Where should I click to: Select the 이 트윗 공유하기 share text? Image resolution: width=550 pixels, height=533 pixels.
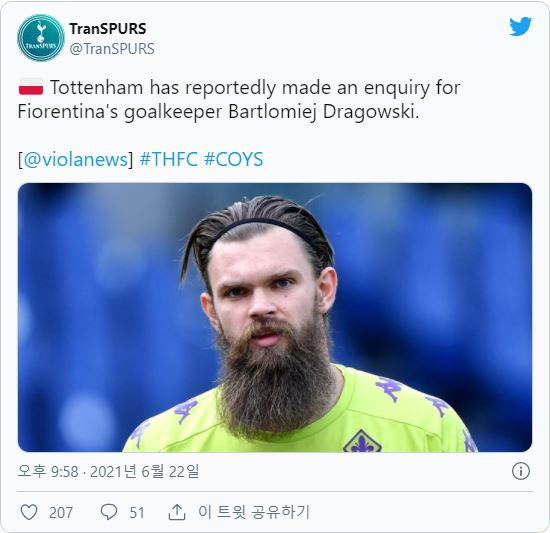point(254,512)
